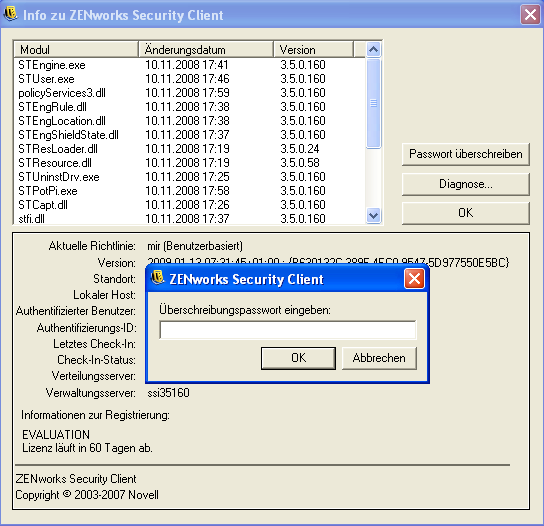
Task: Select the policyServices3.dll row
Action: coord(189,93)
